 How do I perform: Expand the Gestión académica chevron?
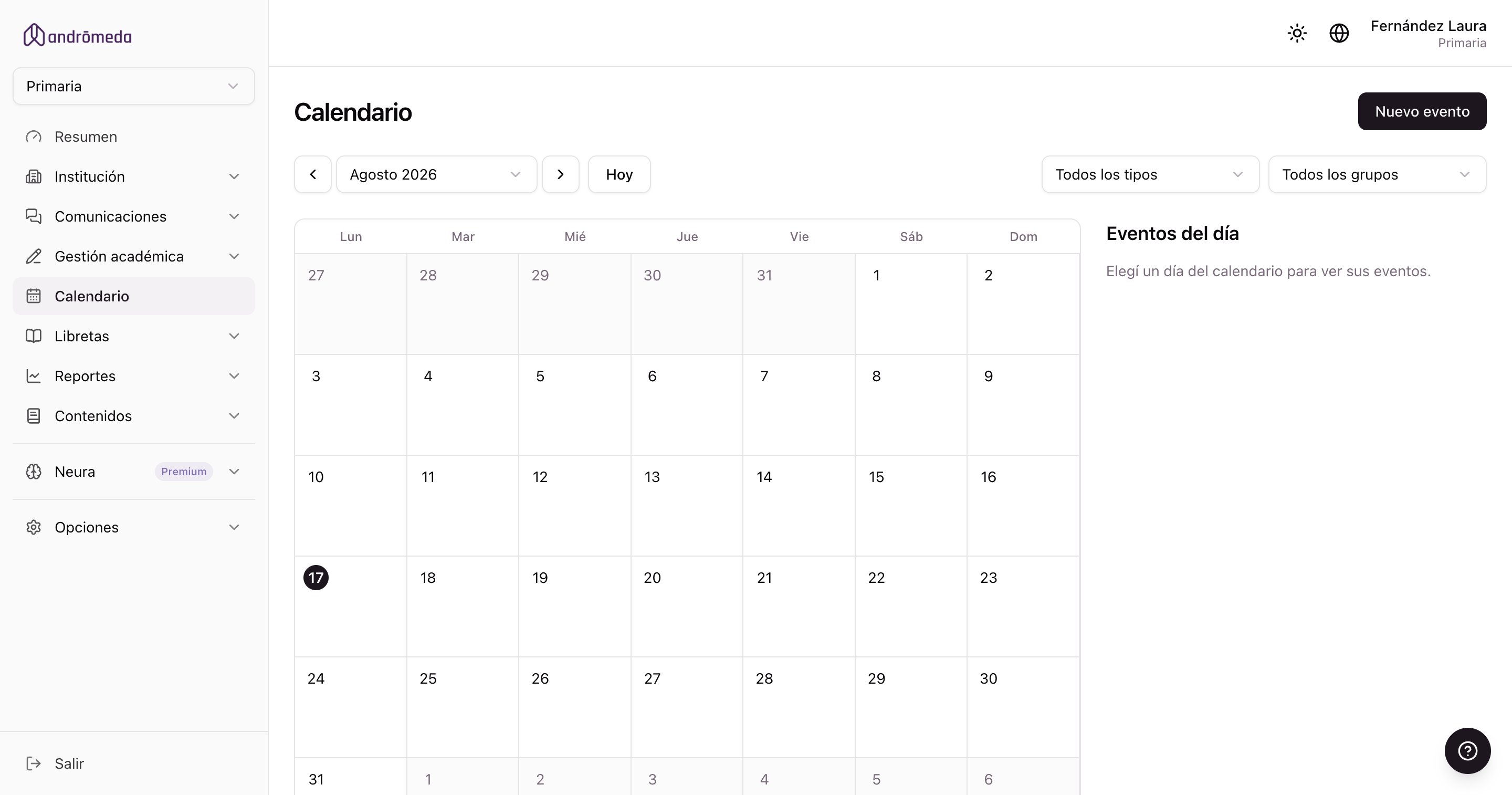click(234, 257)
